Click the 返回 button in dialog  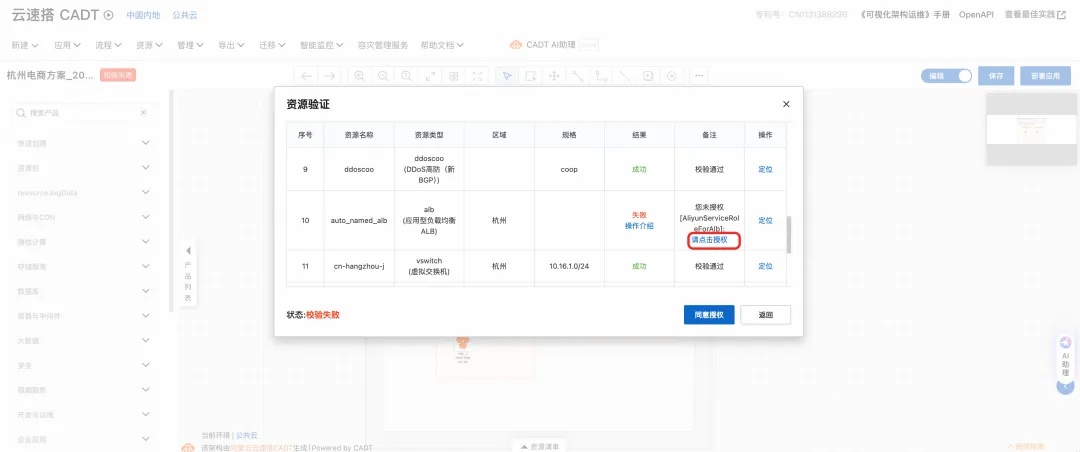point(765,314)
